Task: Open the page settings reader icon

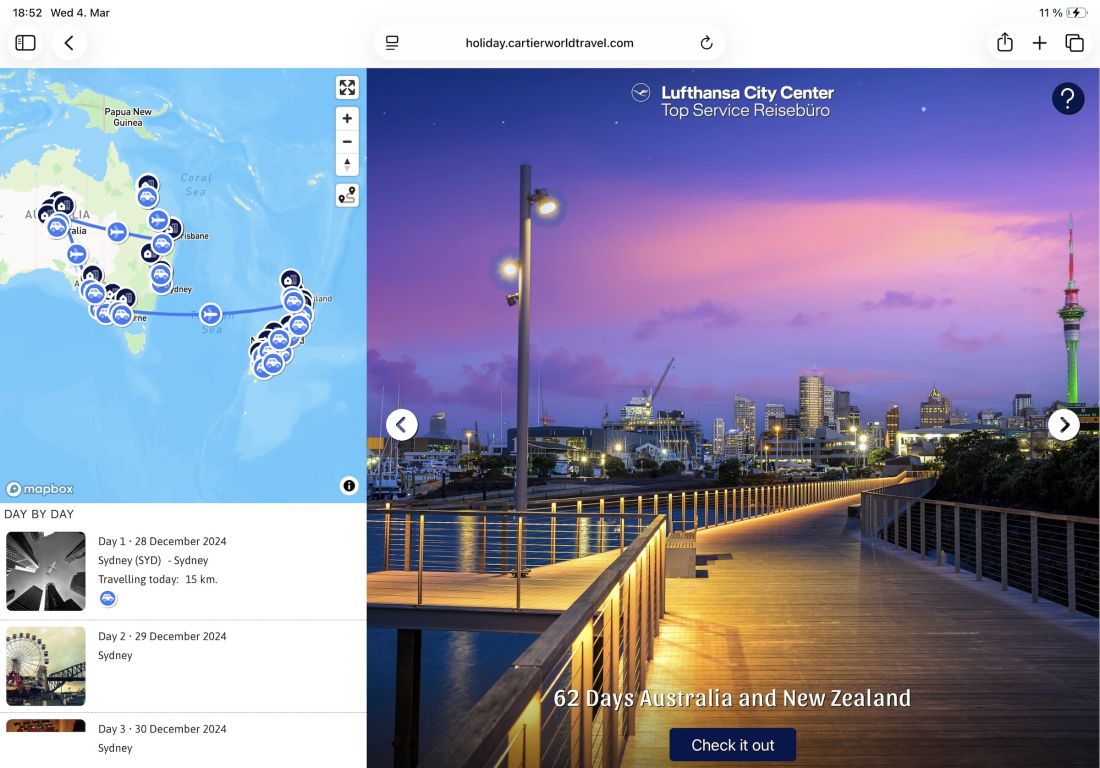Action: (x=392, y=43)
